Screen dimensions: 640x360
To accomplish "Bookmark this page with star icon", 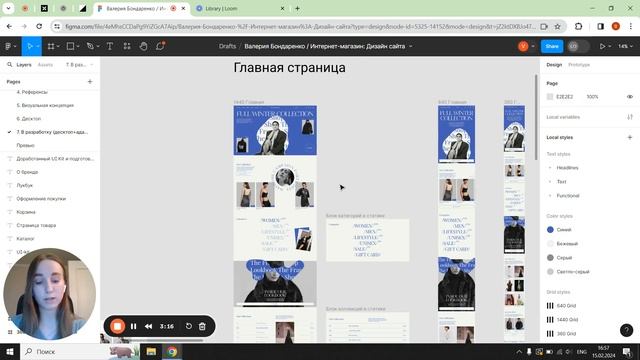I will tap(558, 27).
